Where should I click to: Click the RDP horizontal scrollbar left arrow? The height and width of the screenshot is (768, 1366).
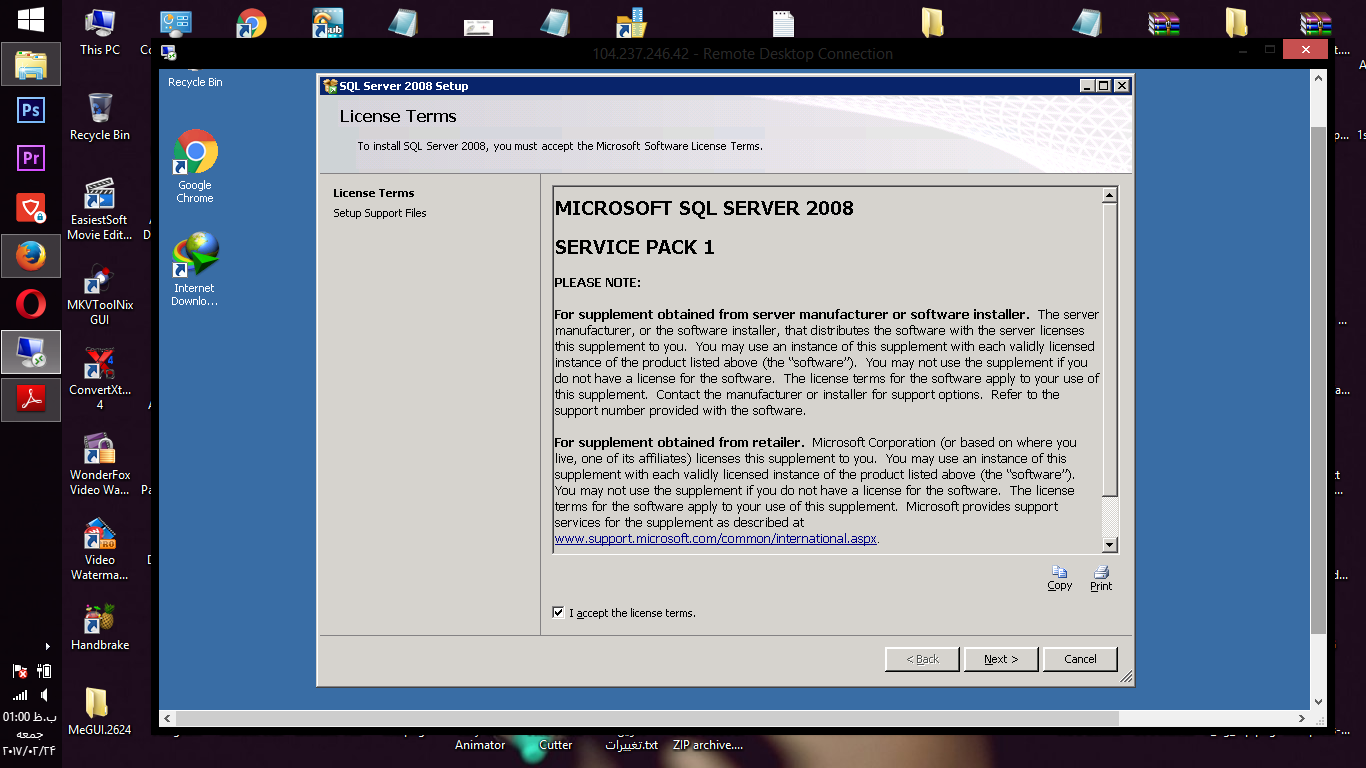168,718
